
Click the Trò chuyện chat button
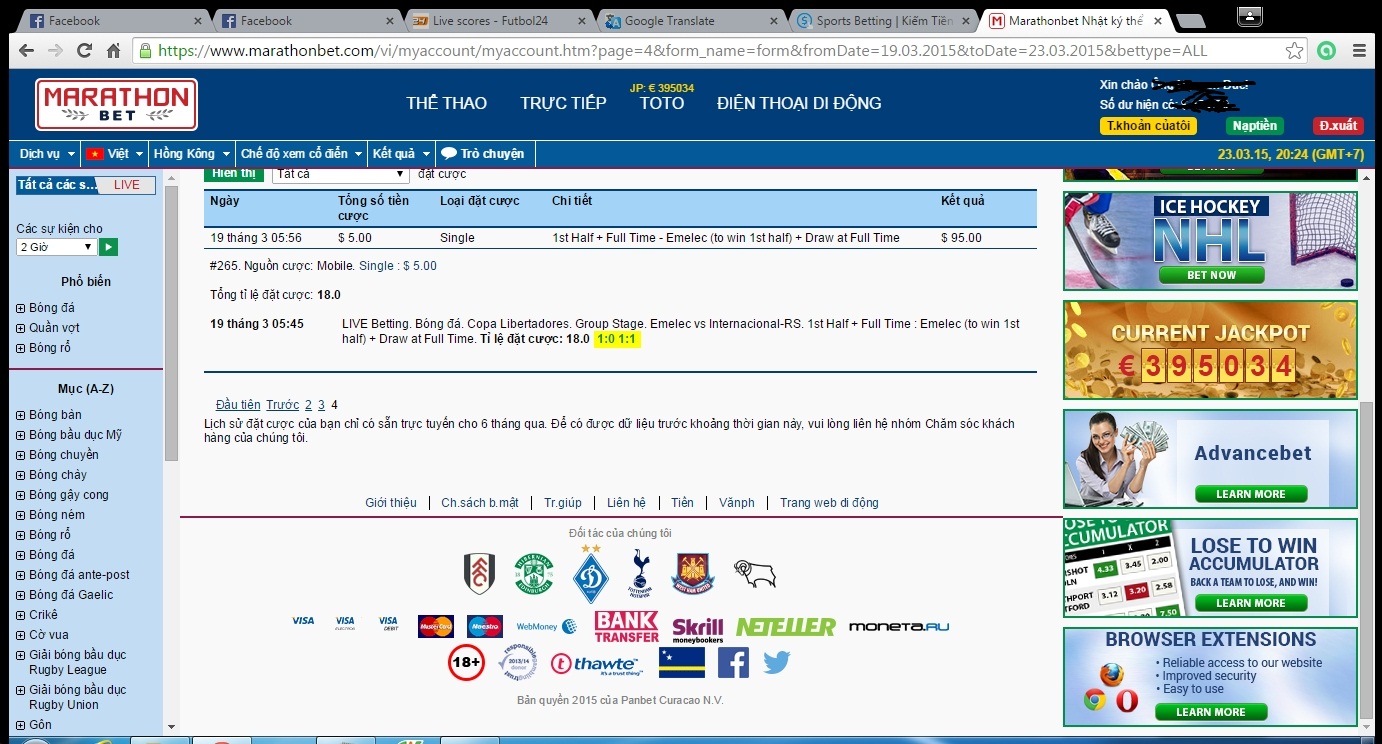coord(483,154)
